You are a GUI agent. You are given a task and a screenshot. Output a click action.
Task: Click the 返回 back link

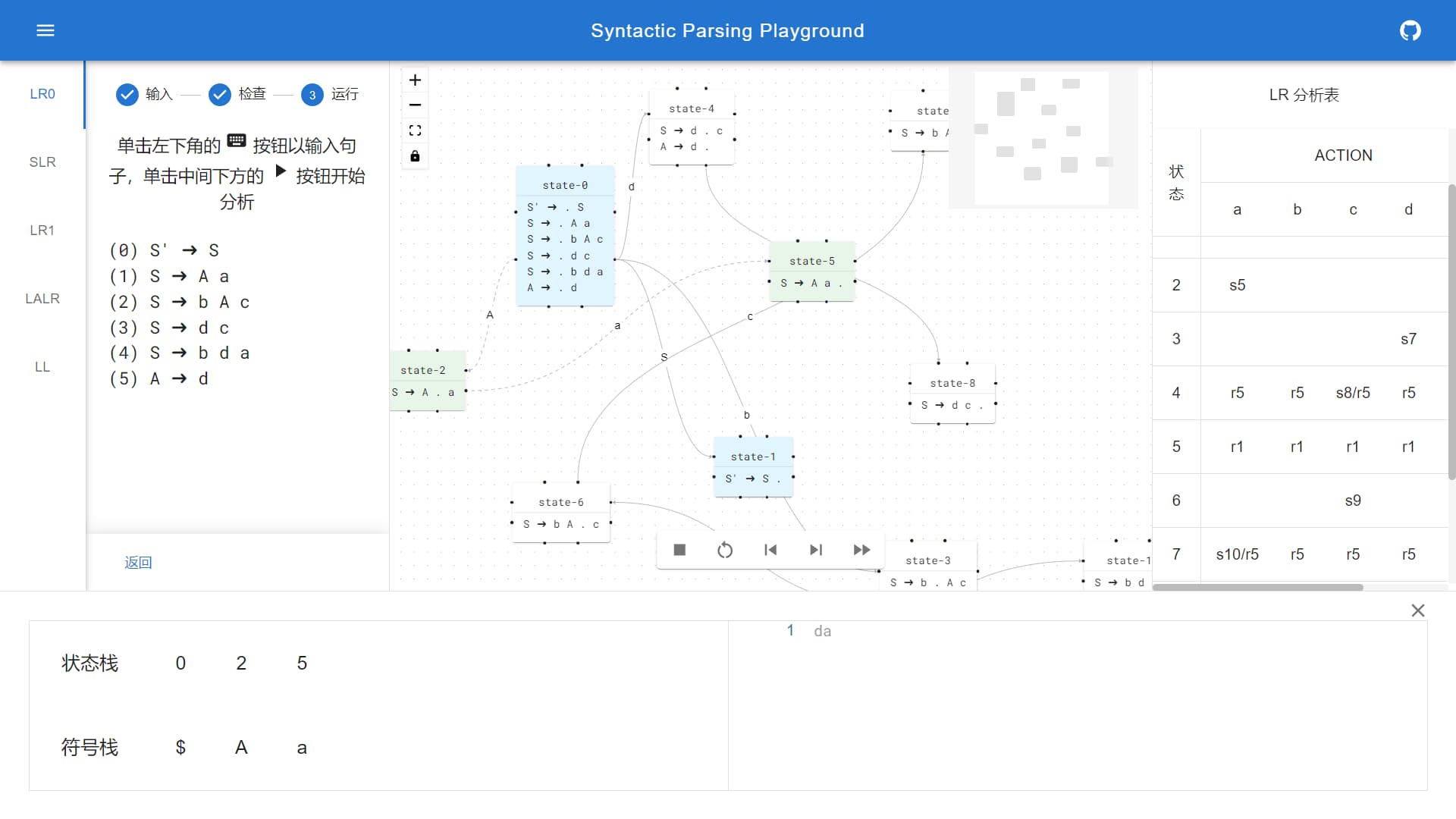[138, 563]
